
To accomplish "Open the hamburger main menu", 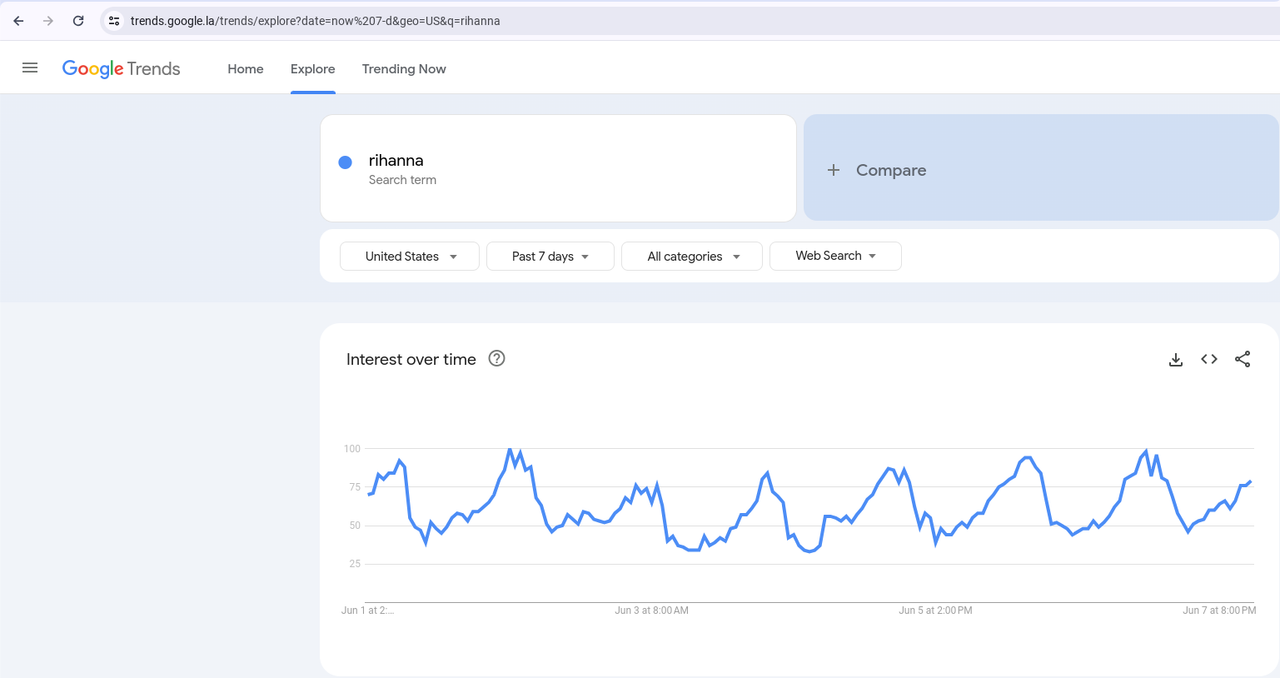I will coord(30,68).
